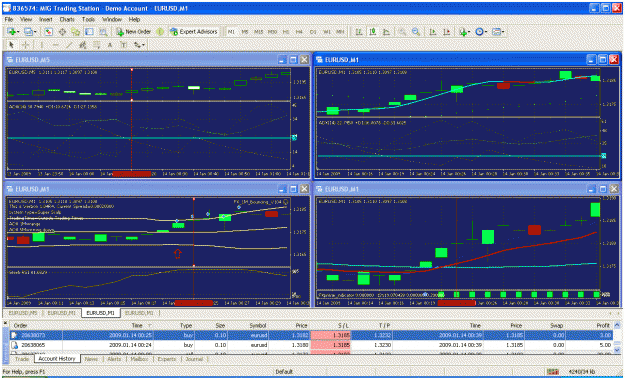This screenshot has height=378, width=625.
Task: Open the Navigator panel icon
Action: (76, 32)
